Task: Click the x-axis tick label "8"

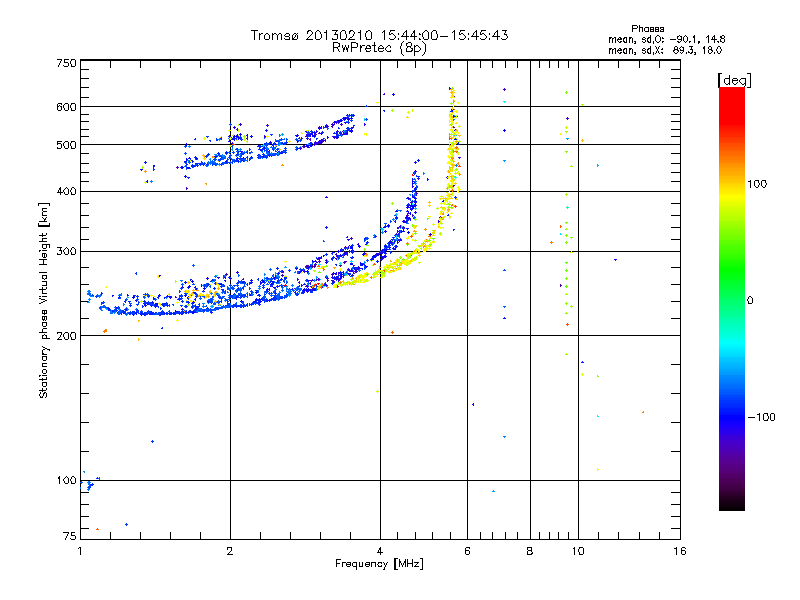Action: [x=530, y=551]
